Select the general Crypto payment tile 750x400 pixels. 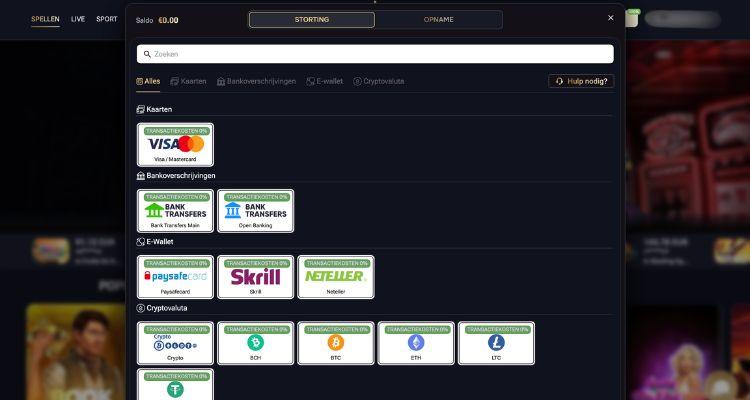(x=175, y=343)
